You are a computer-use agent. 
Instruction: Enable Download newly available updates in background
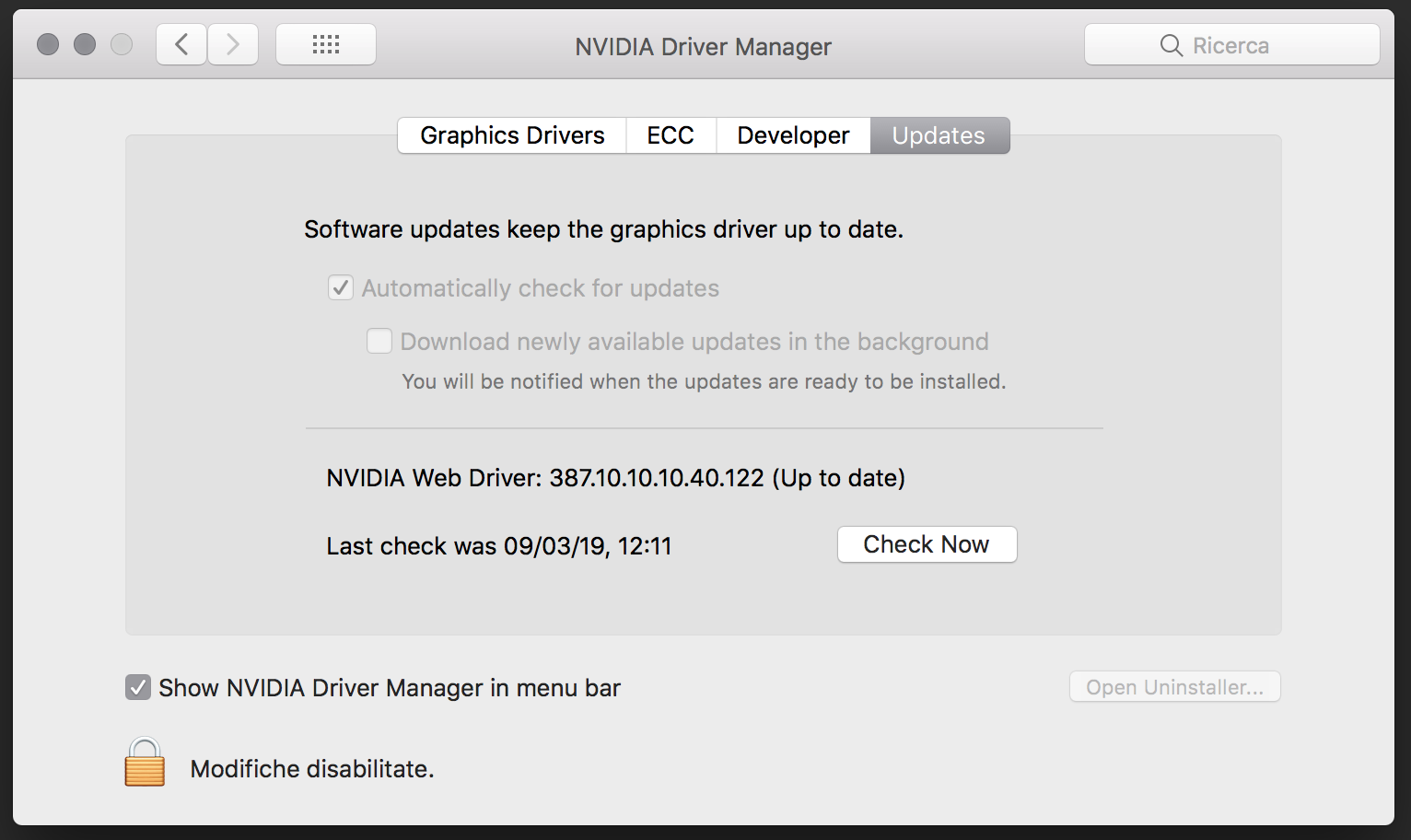tap(379, 342)
